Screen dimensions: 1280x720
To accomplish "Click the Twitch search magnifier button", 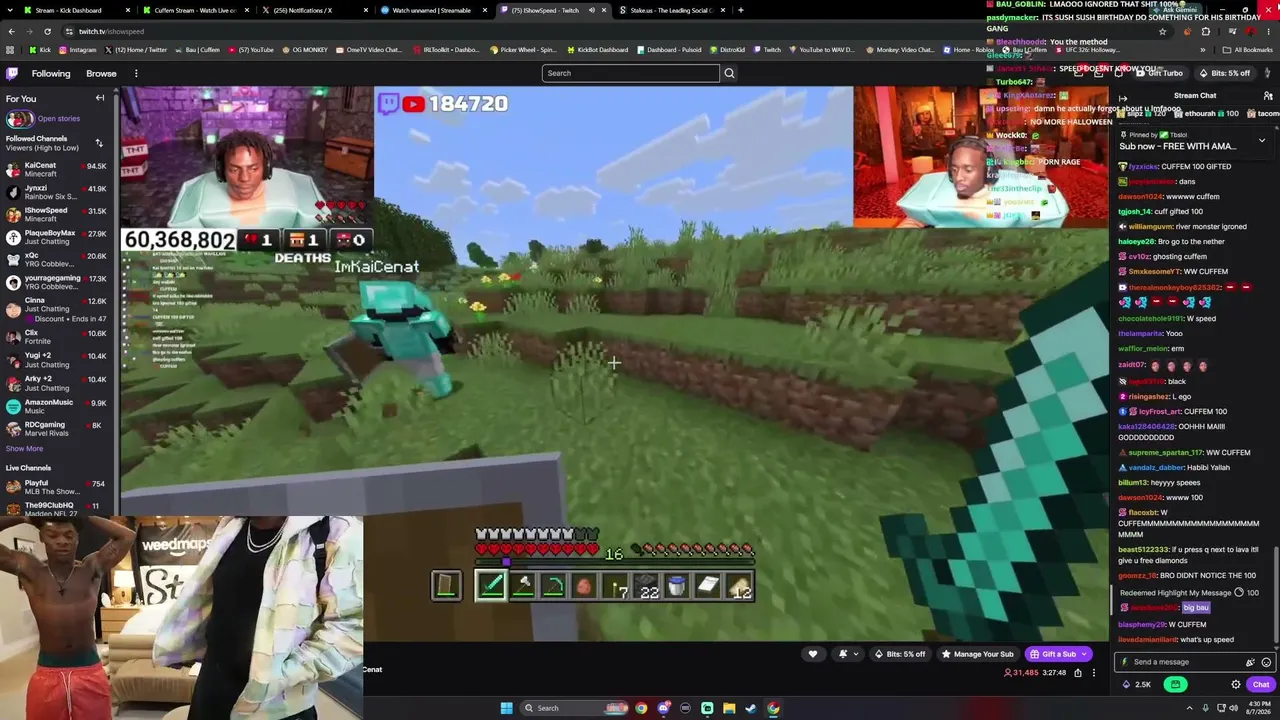I will [x=729, y=73].
